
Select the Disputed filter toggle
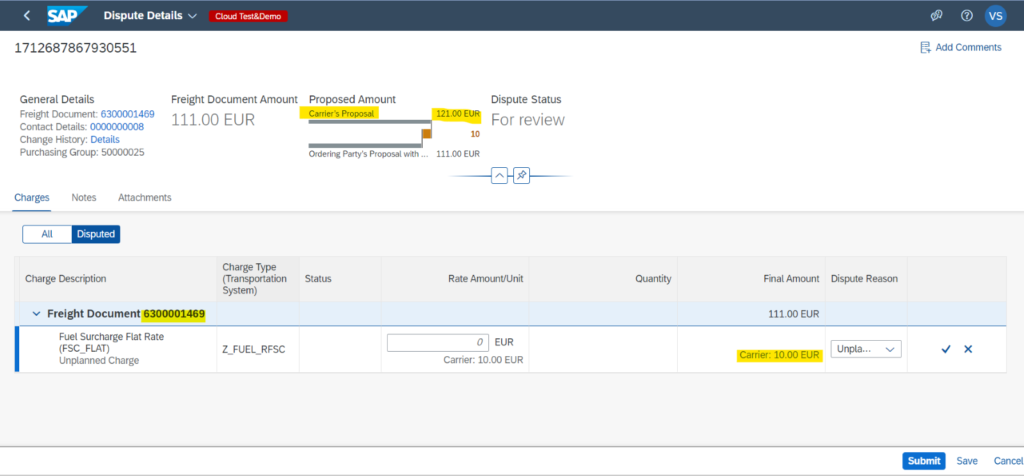tap(96, 234)
